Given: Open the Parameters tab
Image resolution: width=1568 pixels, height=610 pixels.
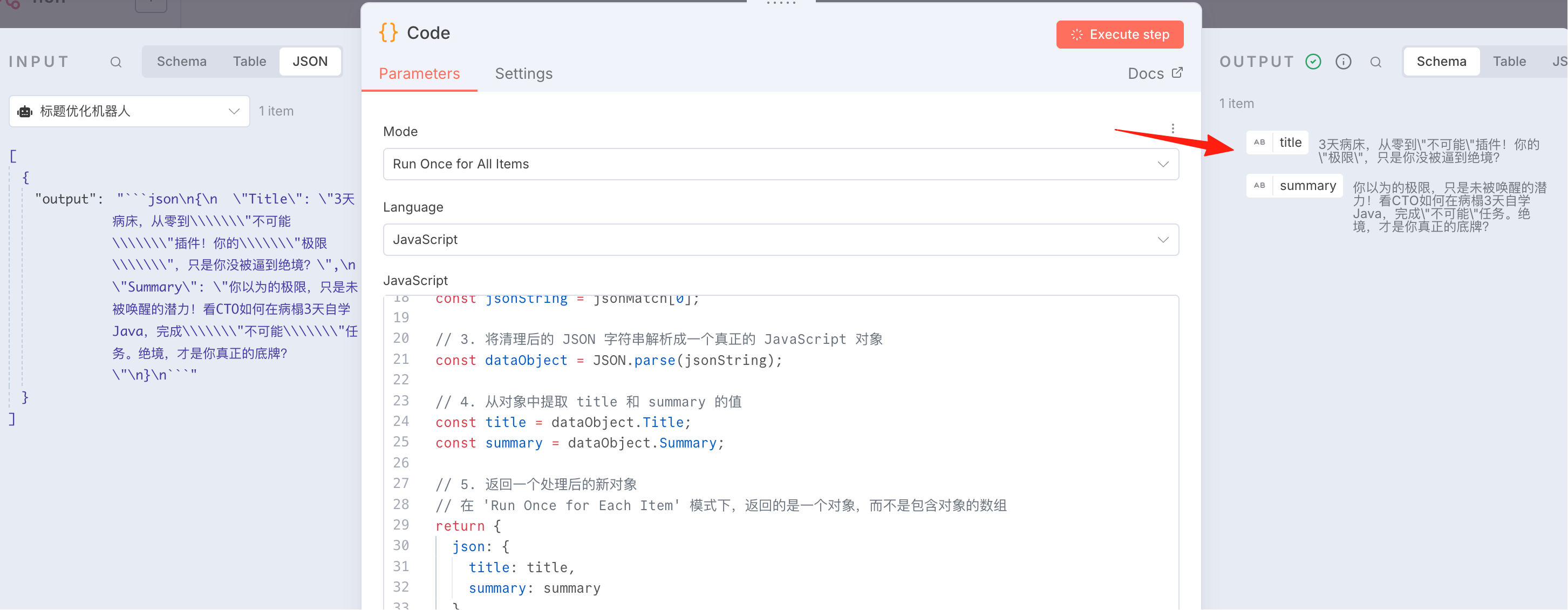Looking at the screenshot, I should pyautogui.click(x=419, y=73).
